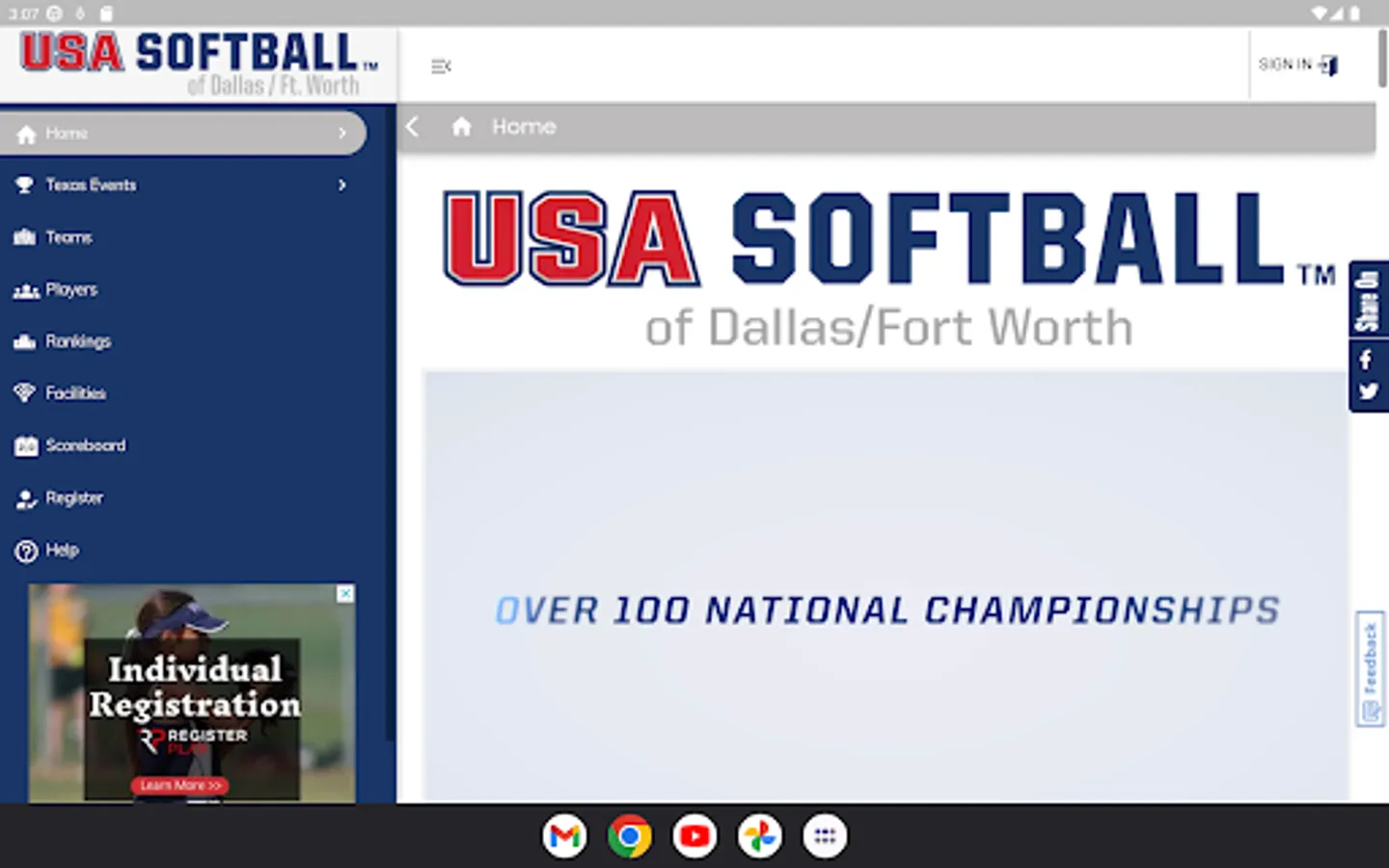1389x868 pixels.
Task: Click the USA Softball logo in header
Action: tap(199, 64)
